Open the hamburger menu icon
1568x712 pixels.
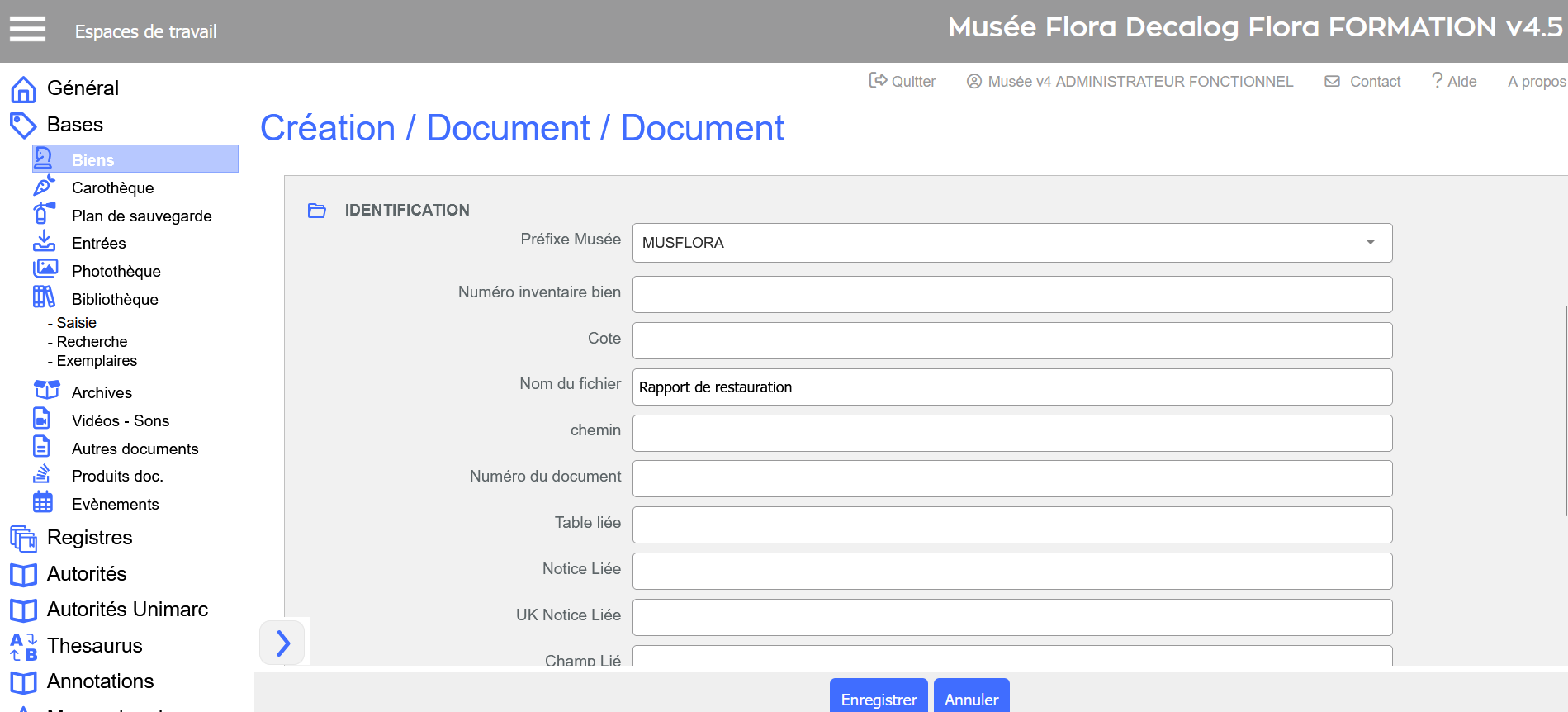27,30
